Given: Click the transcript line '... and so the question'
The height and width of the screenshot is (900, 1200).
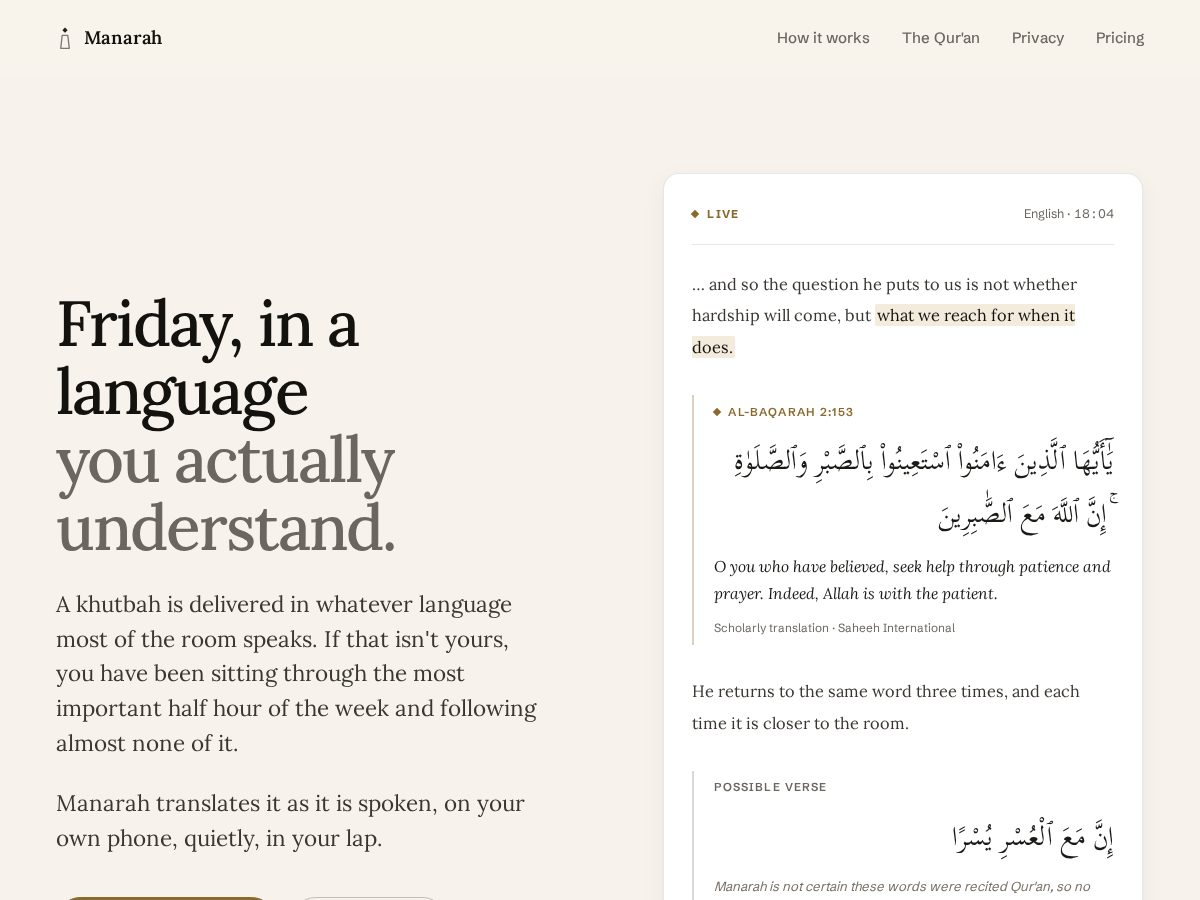Looking at the screenshot, I should [884, 315].
